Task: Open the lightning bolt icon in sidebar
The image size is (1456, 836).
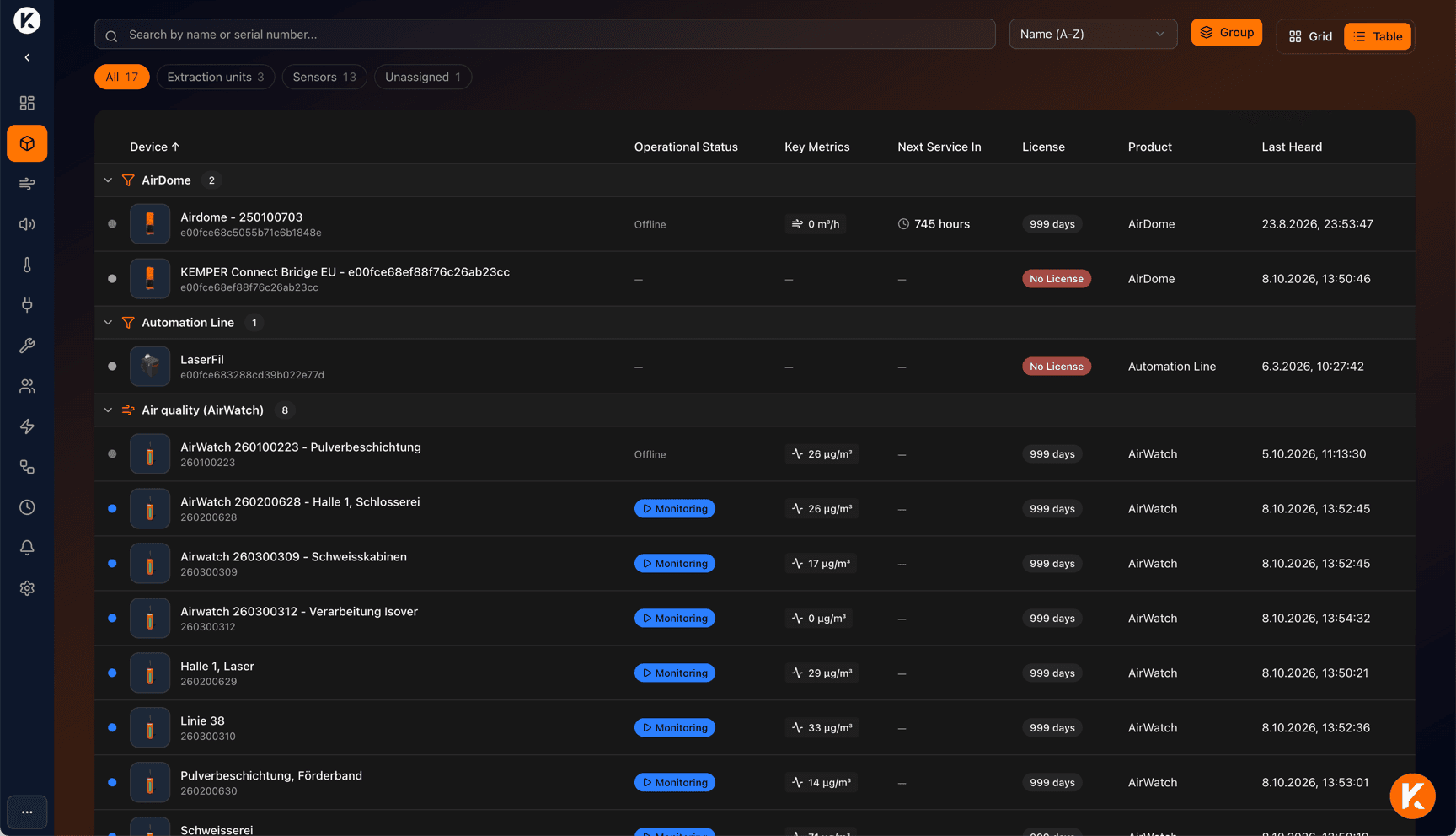Action: [x=27, y=426]
